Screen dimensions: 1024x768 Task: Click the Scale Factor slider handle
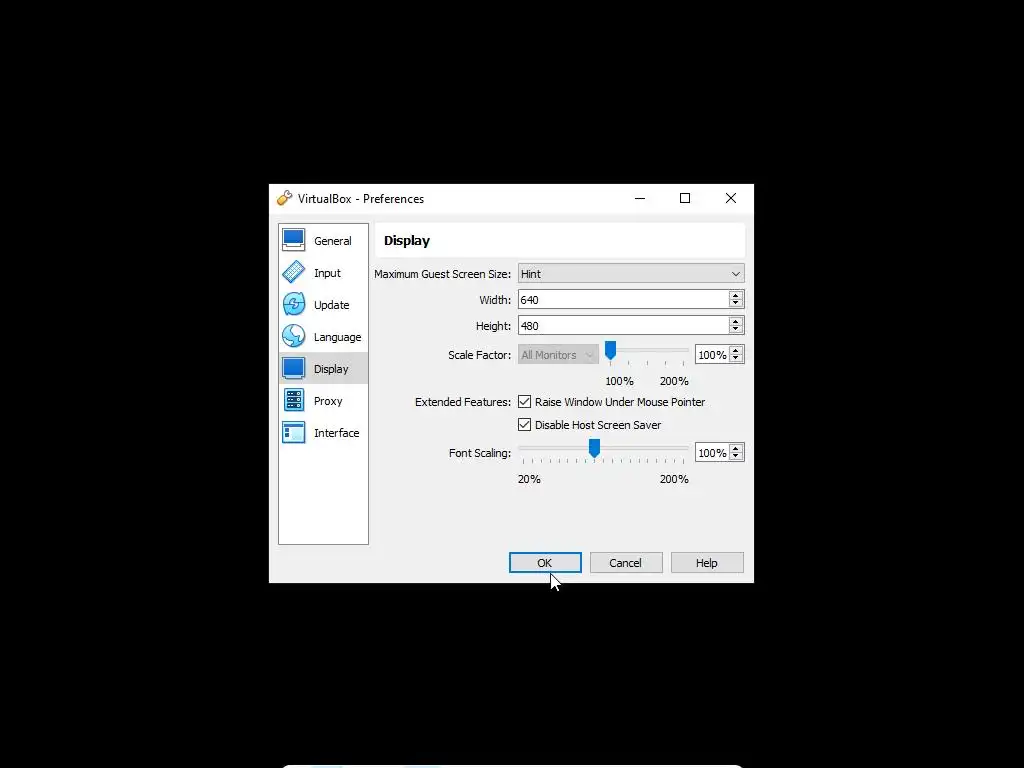click(610, 351)
